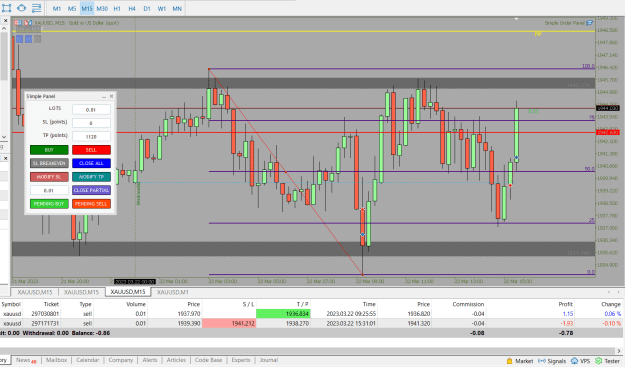Screen dimensions: 625x367
Task: Close the lower left side panel
Action: 5,158
